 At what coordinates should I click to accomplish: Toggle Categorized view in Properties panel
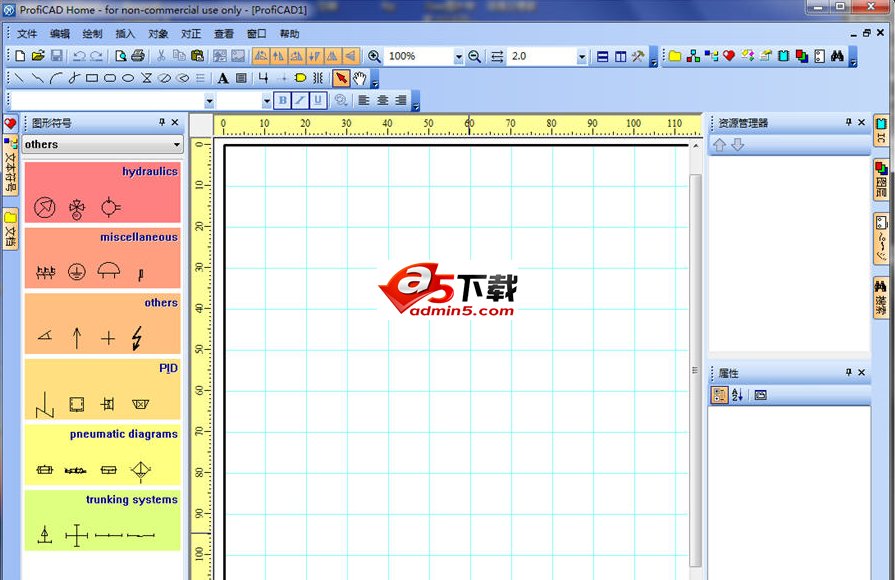[719, 395]
